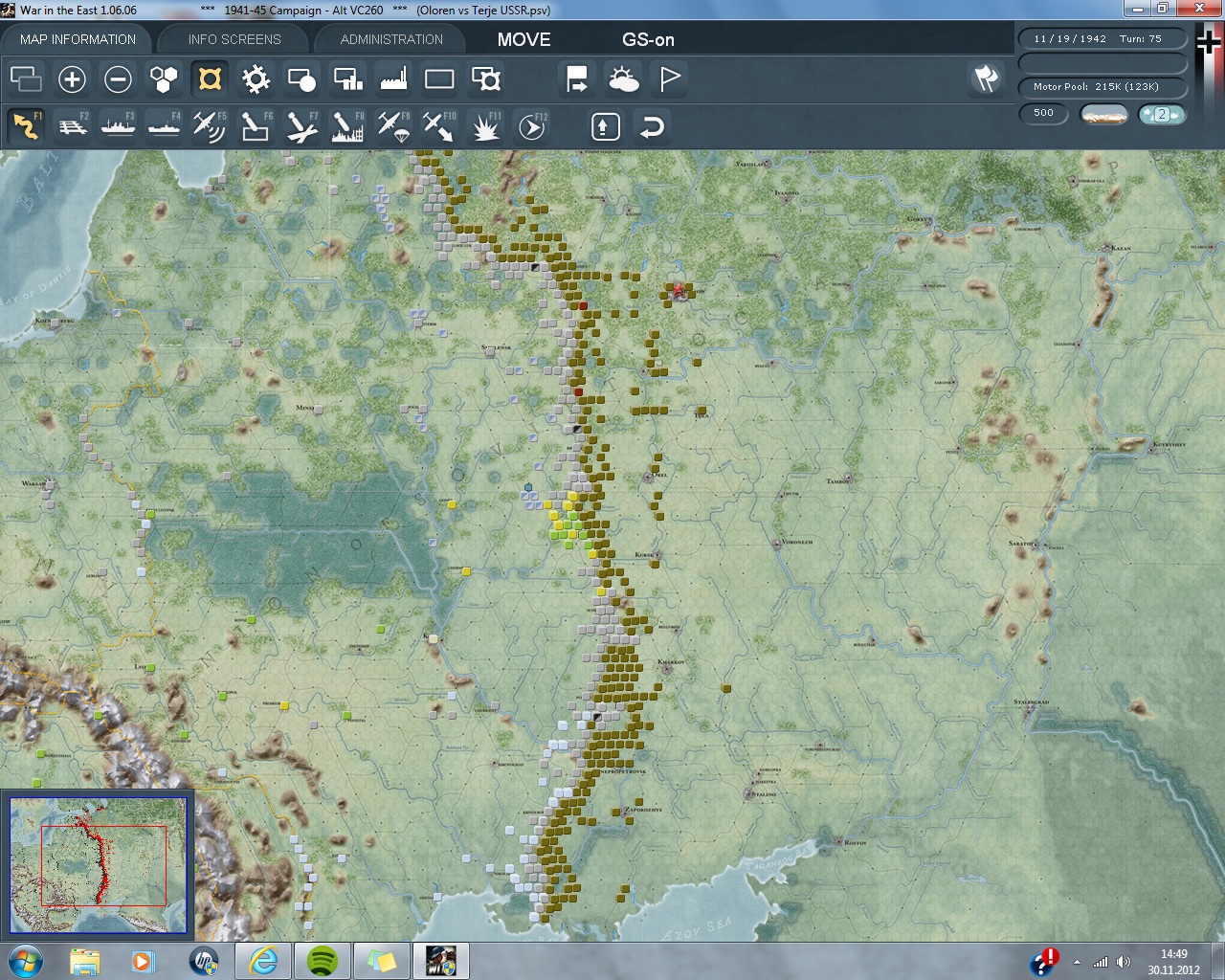Viewport: 1225px width, 980px height.
Task: Open the INFO SCREENS tab
Action: (x=234, y=39)
